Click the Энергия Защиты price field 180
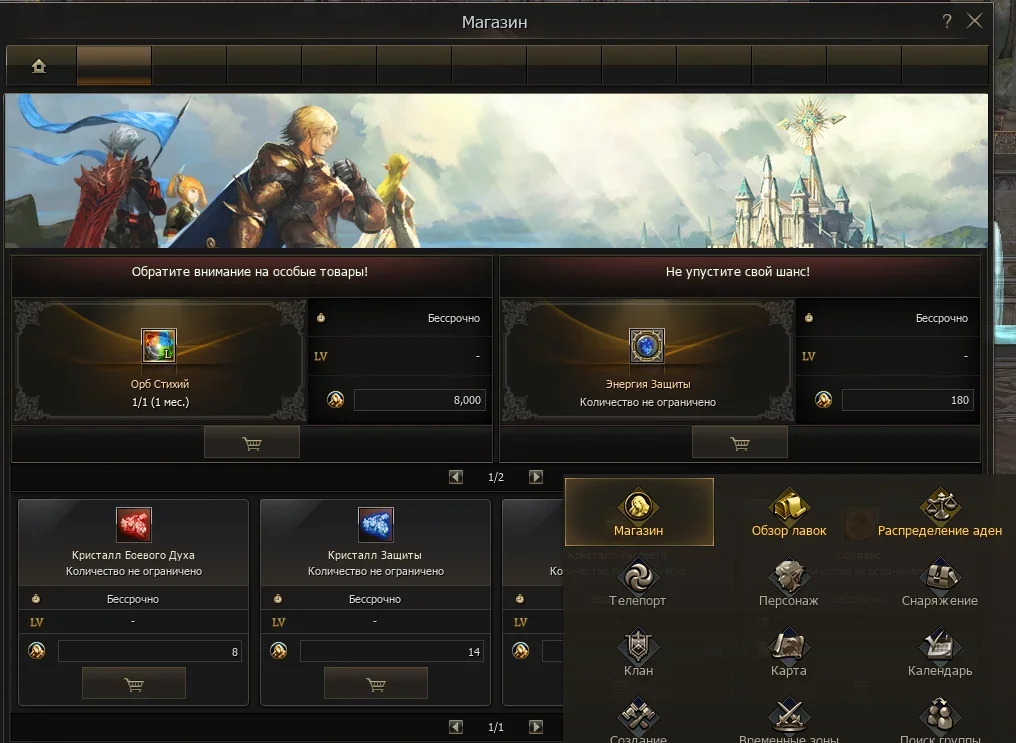The image size is (1016, 743). tap(907, 400)
